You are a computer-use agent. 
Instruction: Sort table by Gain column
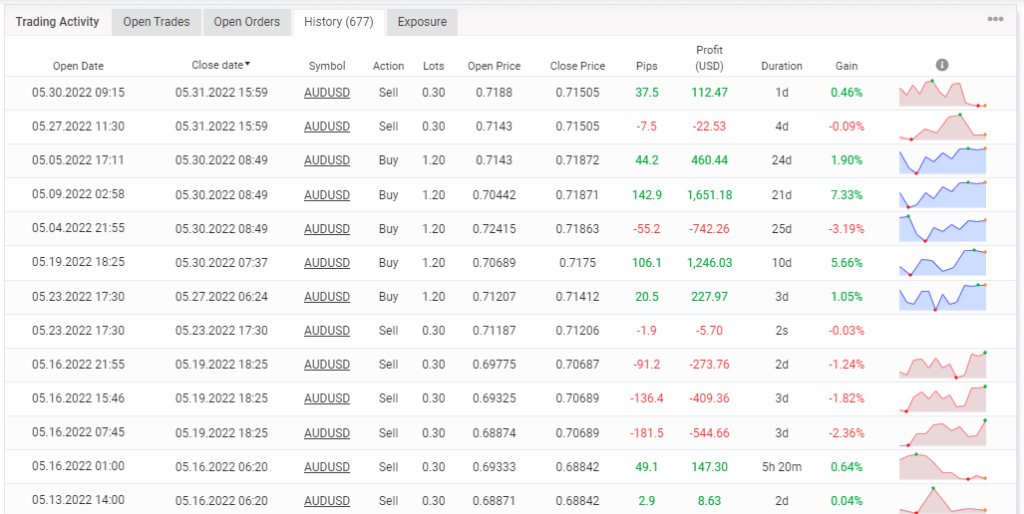point(846,66)
